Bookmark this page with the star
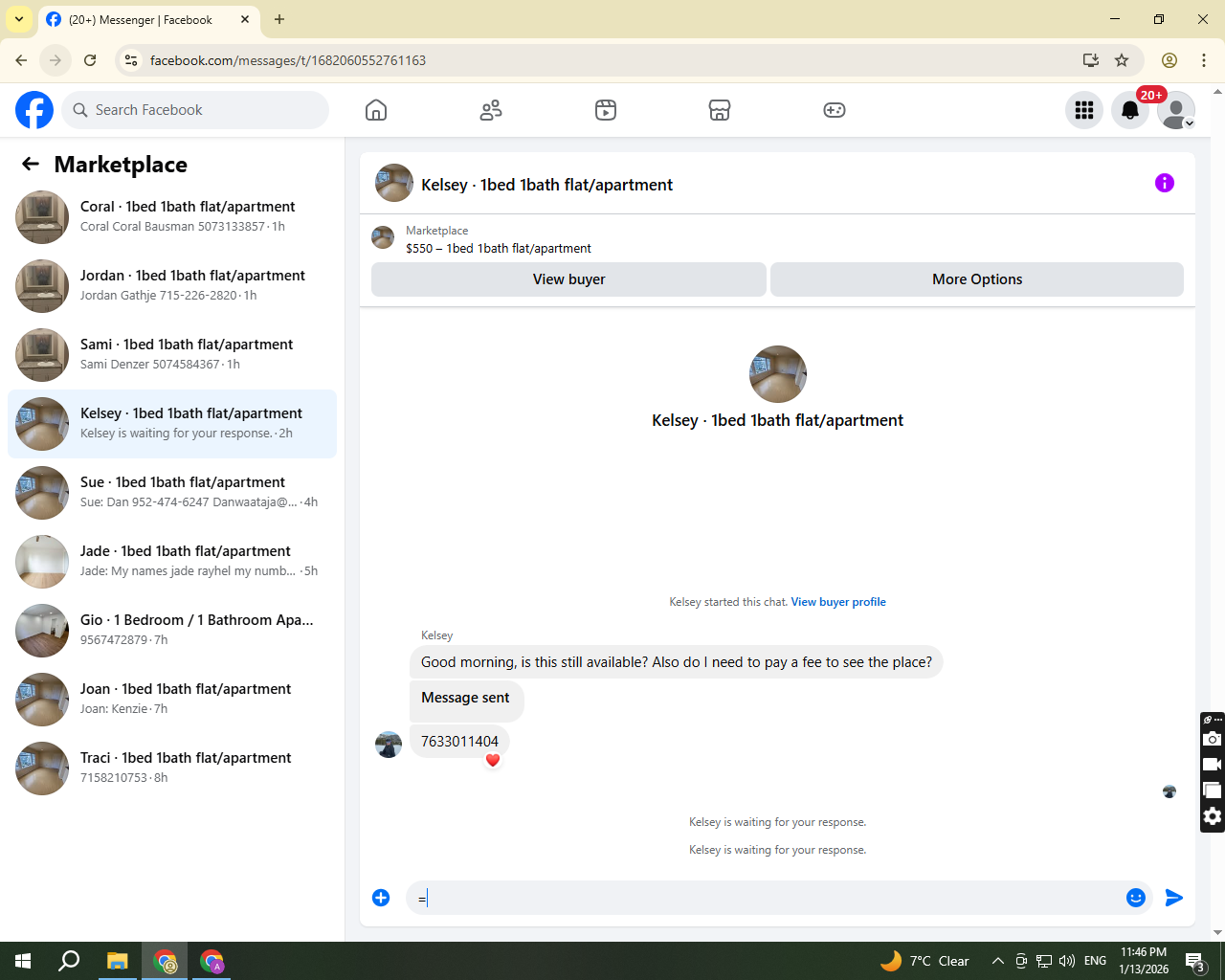 [x=1122, y=60]
